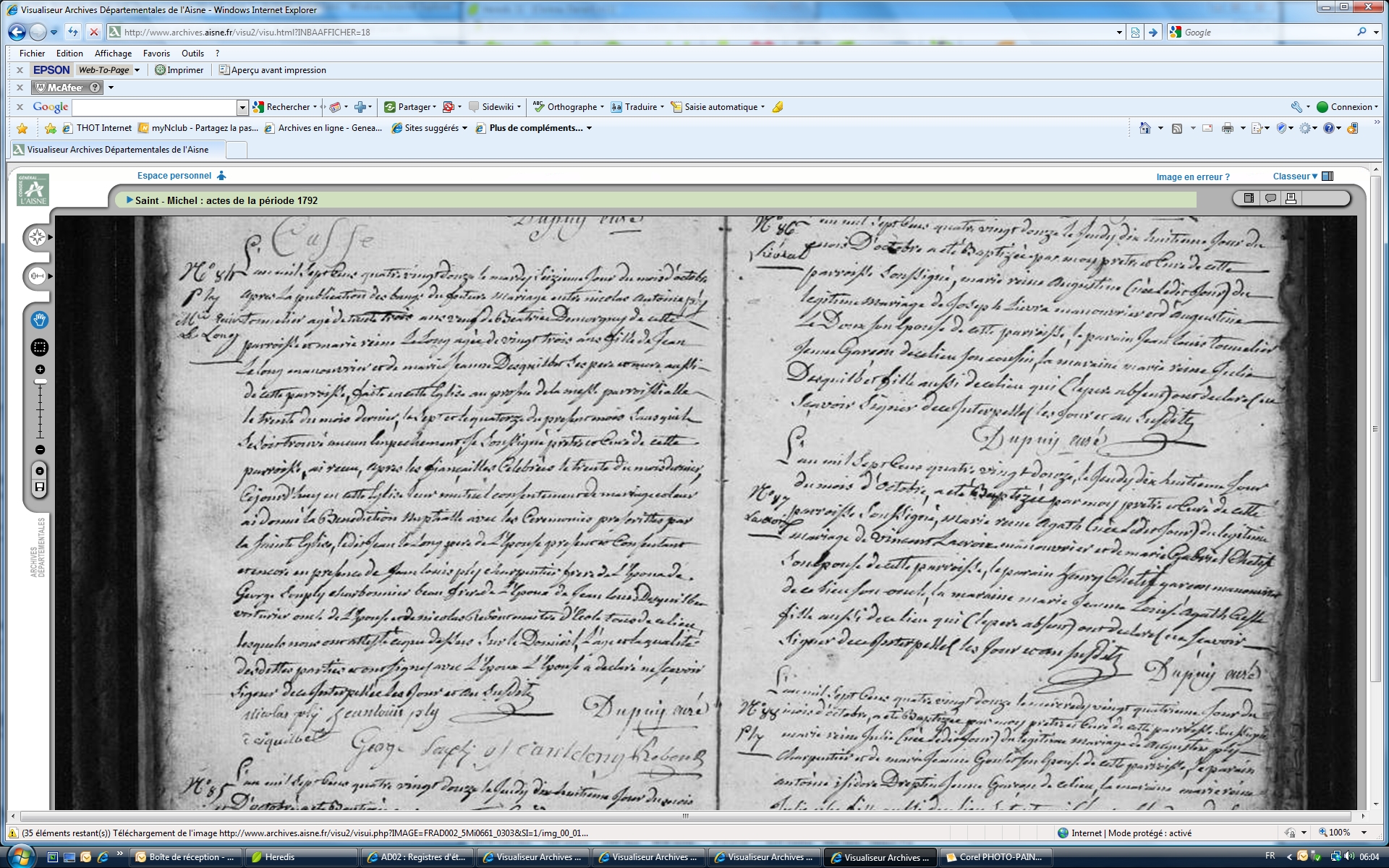
Task: Save image with the floppy disk icon
Action: pyautogui.click(x=40, y=488)
